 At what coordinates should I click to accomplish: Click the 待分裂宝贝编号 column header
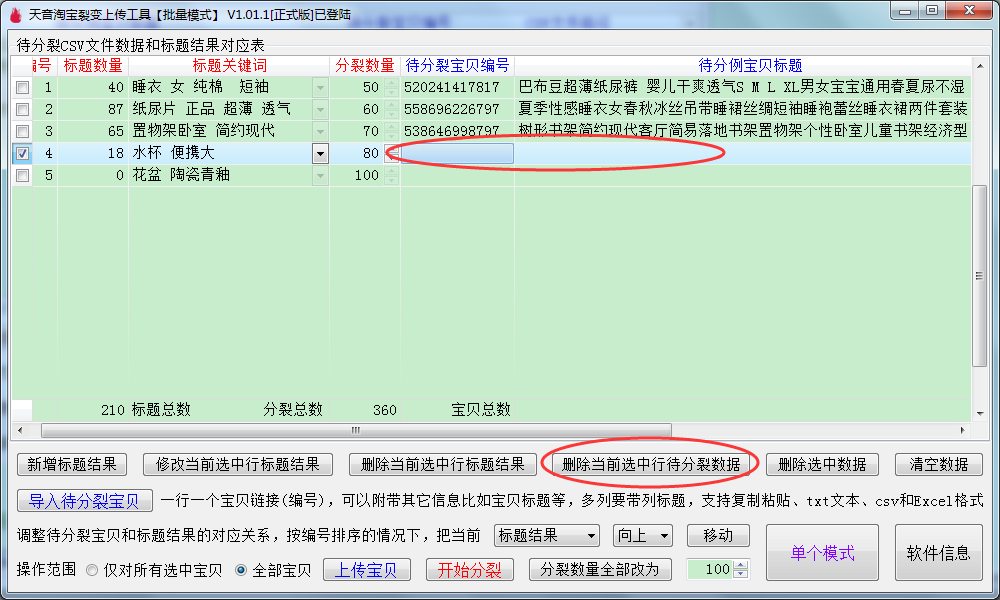coord(458,66)
